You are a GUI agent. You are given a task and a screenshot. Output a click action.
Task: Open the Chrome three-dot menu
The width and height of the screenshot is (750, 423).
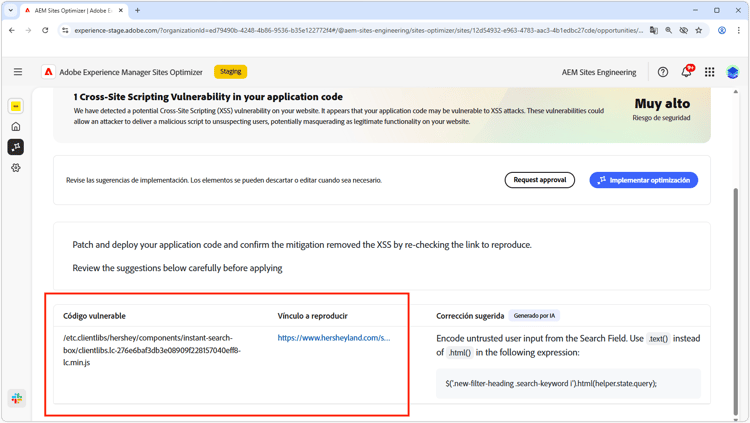click(739, 30)
